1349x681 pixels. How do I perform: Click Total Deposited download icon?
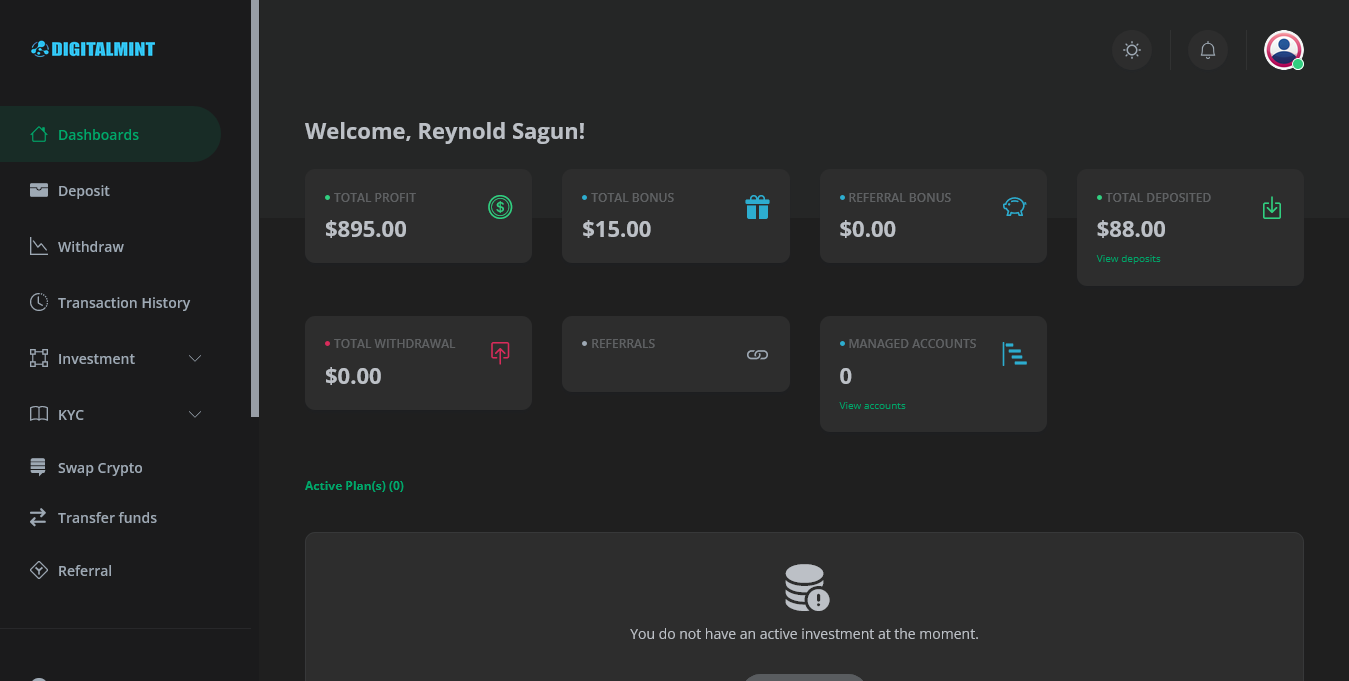[x=1271, y=208]
